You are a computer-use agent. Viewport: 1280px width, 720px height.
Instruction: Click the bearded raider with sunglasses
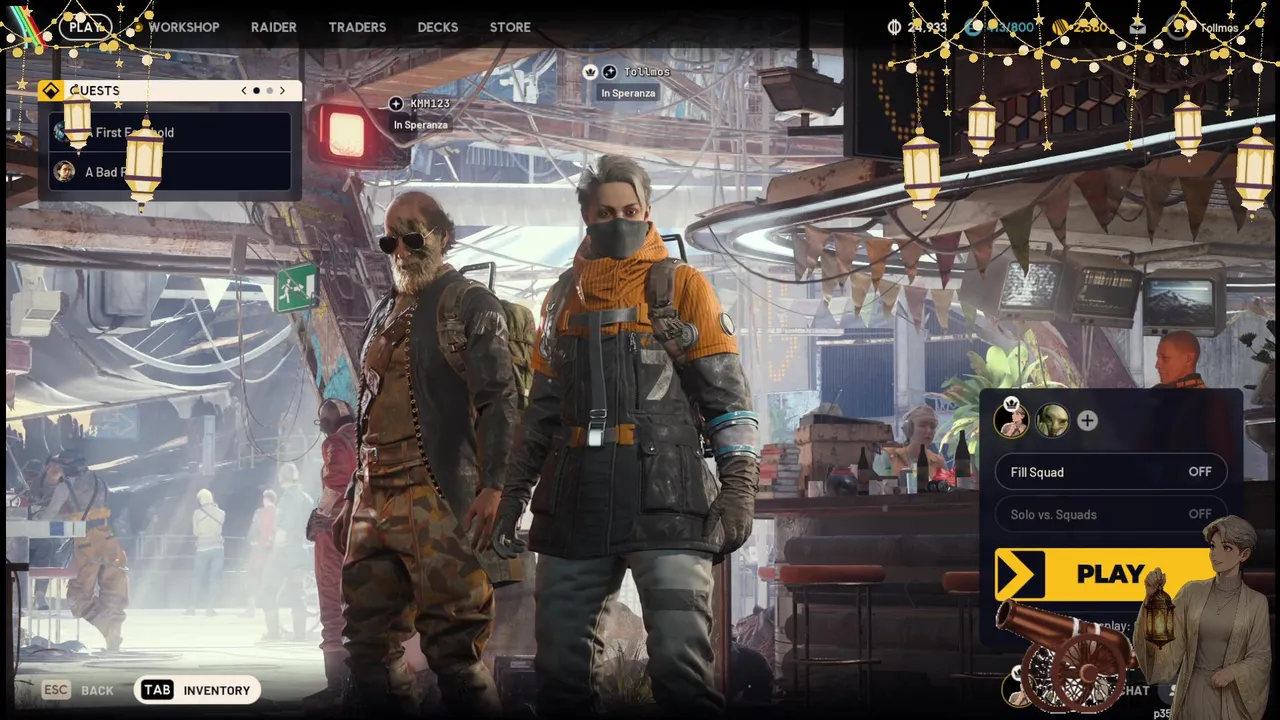point(430,450)
